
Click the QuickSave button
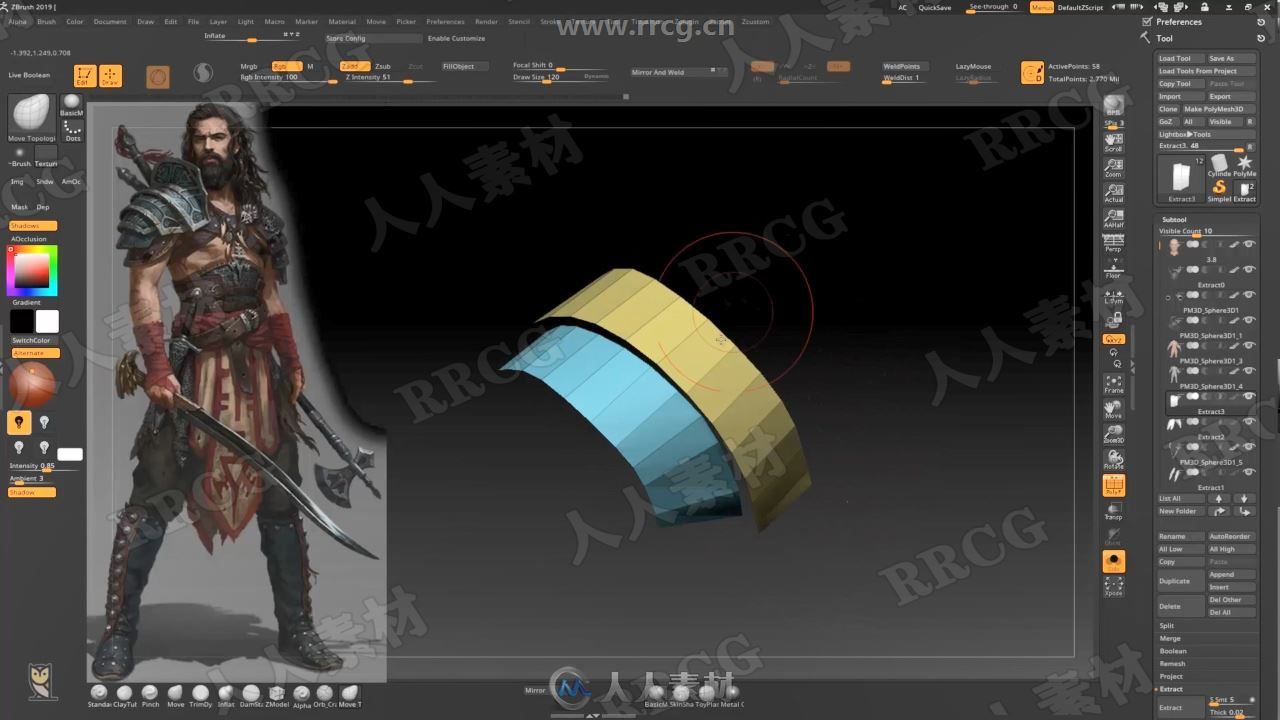pos(935,7)
